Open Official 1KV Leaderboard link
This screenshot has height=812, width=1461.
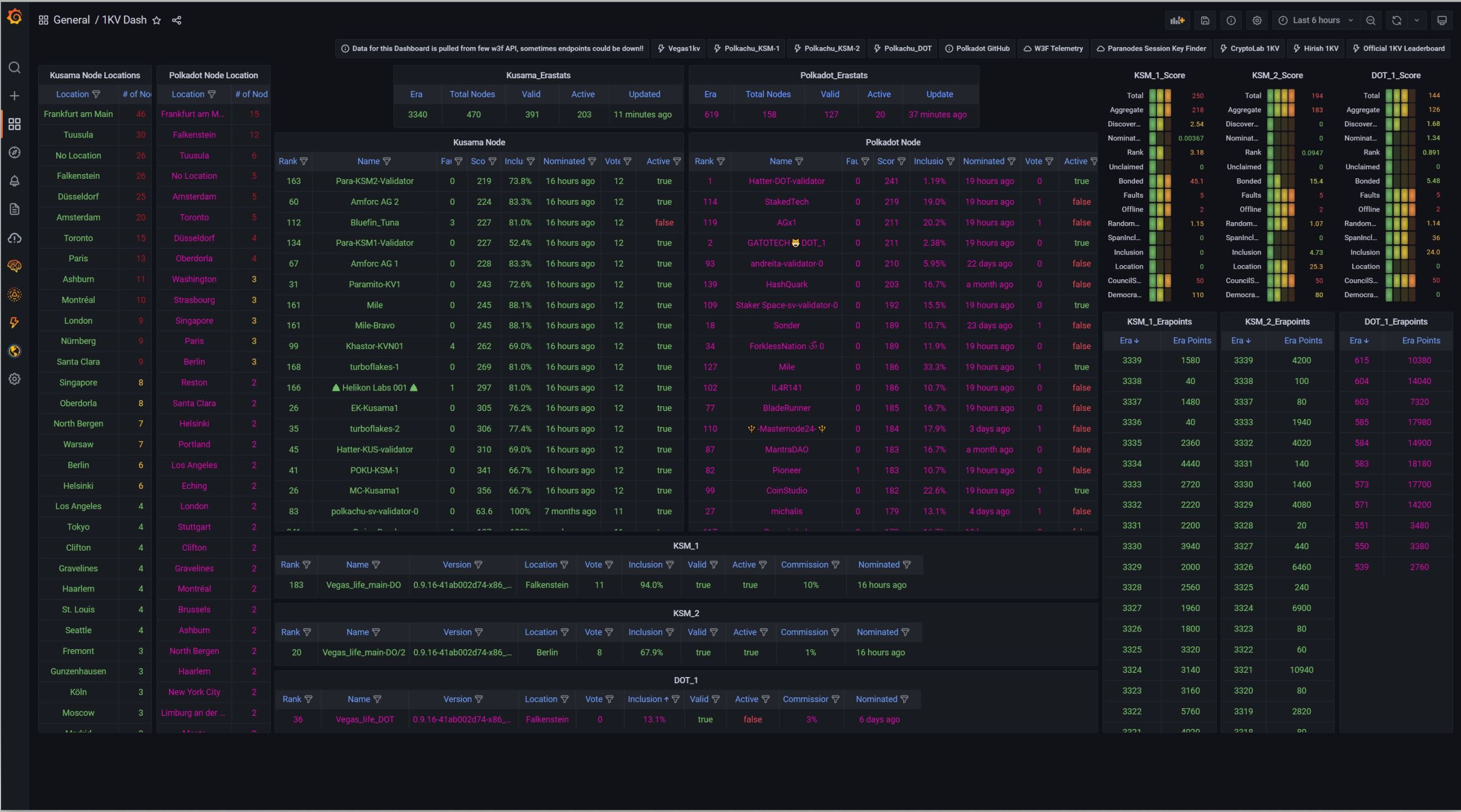point(1399,49)
